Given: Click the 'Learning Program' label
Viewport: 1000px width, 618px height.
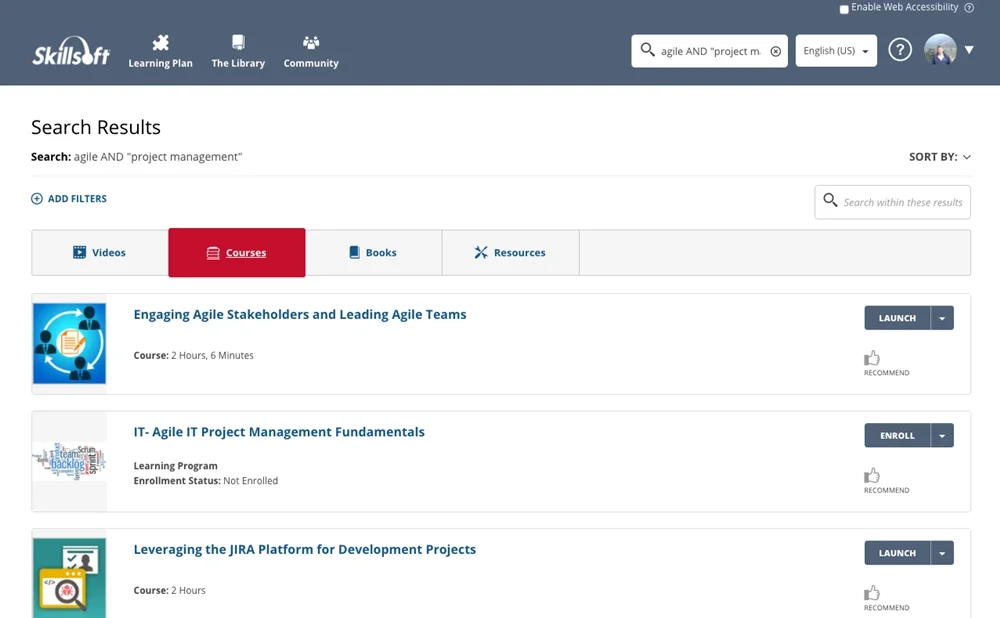Looking at the screenshot, I should 175,466.
